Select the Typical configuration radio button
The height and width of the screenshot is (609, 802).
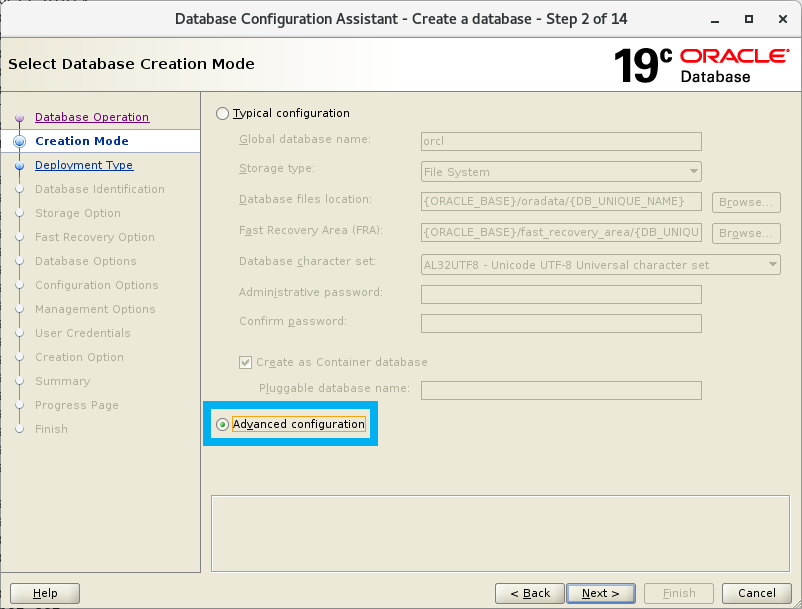pos(222,113)
